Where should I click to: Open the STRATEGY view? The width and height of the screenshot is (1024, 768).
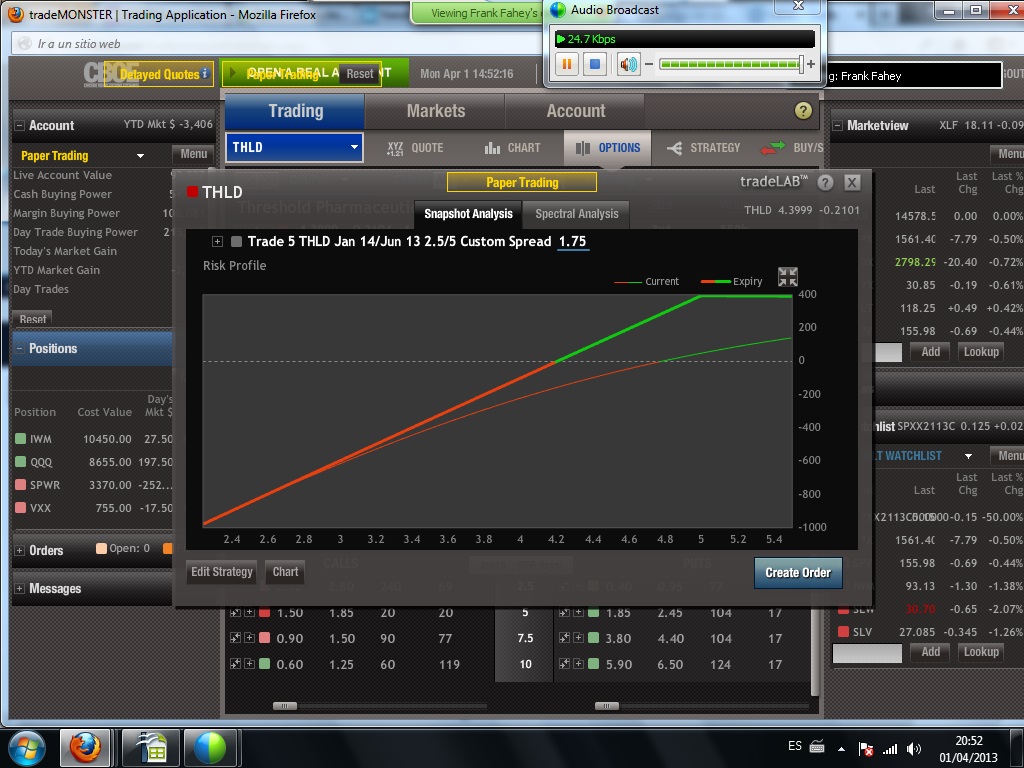click(703, 148)
